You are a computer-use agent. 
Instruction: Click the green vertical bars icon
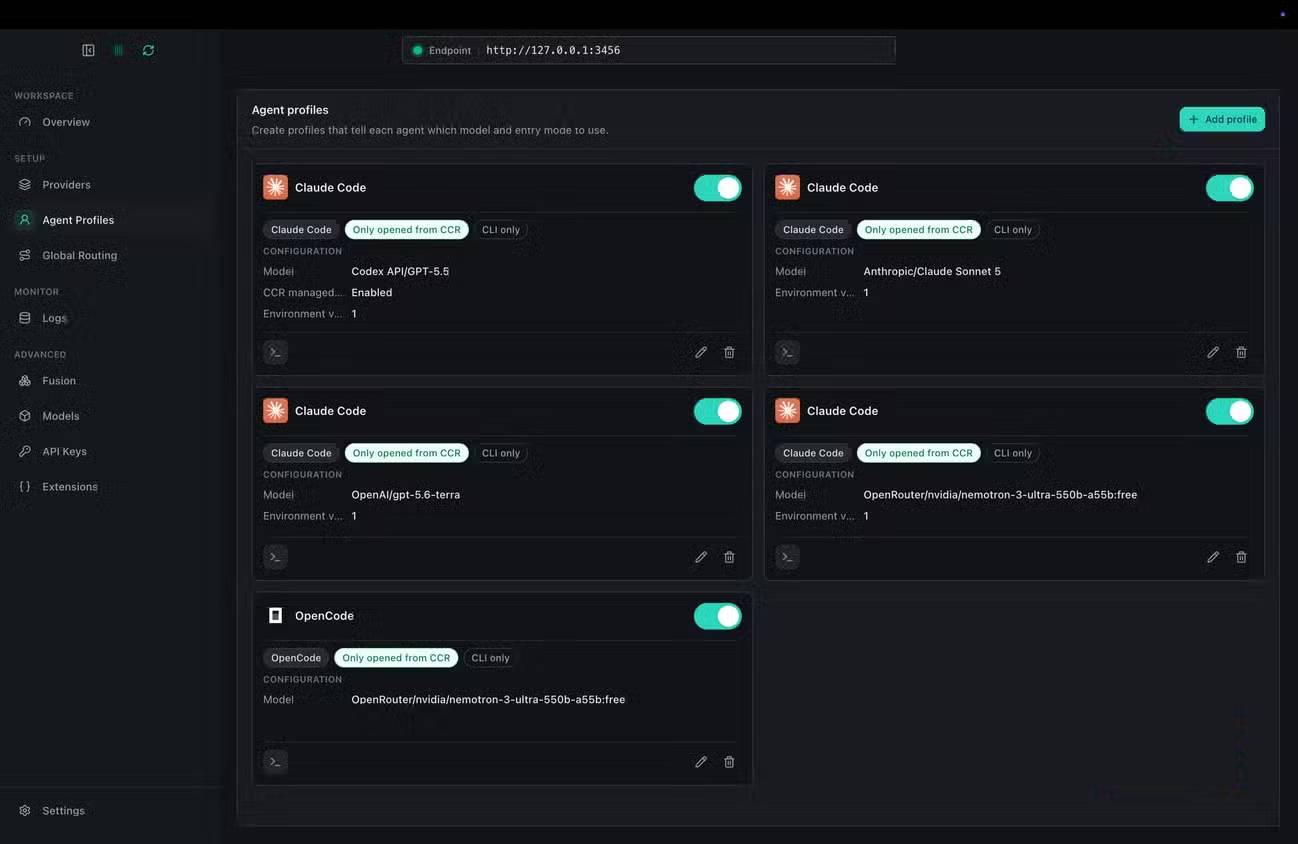(x=118, y=50)
